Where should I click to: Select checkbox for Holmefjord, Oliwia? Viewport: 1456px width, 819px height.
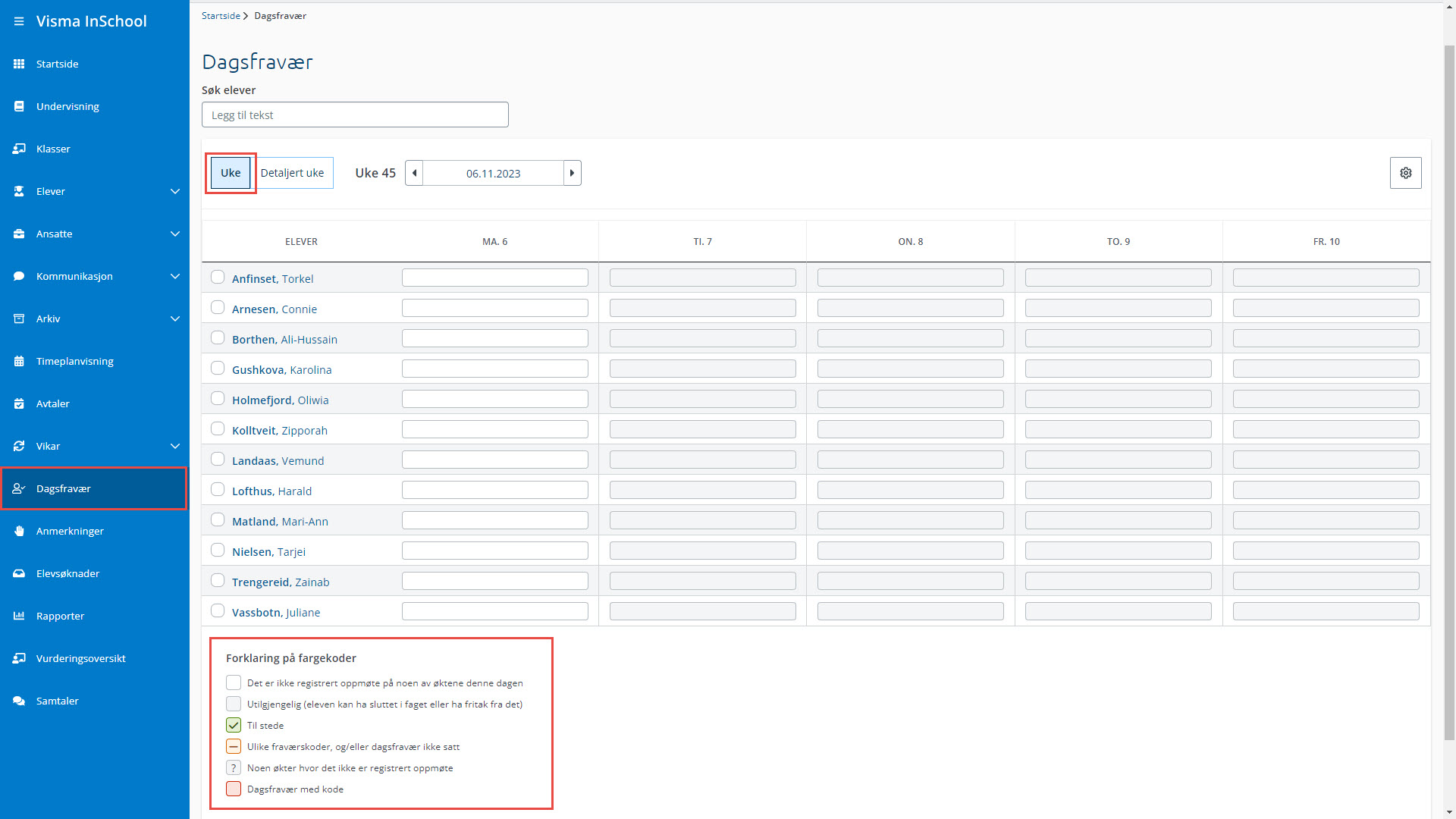click(x=218, y=399)
